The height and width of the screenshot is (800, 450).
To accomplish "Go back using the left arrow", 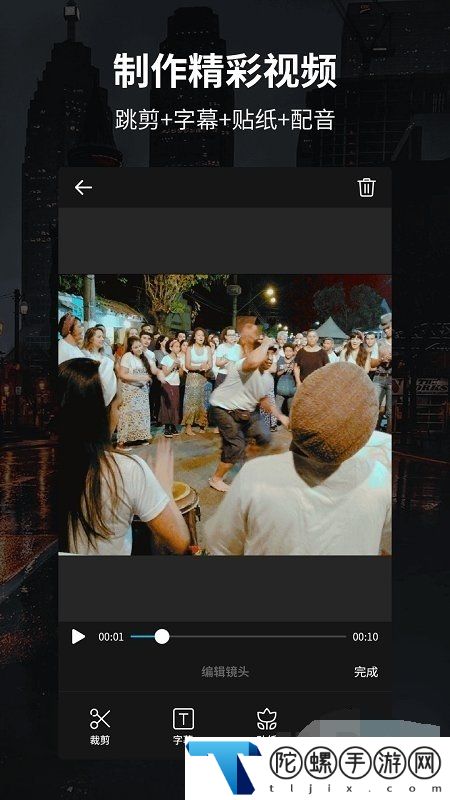I will pos(83,188).
